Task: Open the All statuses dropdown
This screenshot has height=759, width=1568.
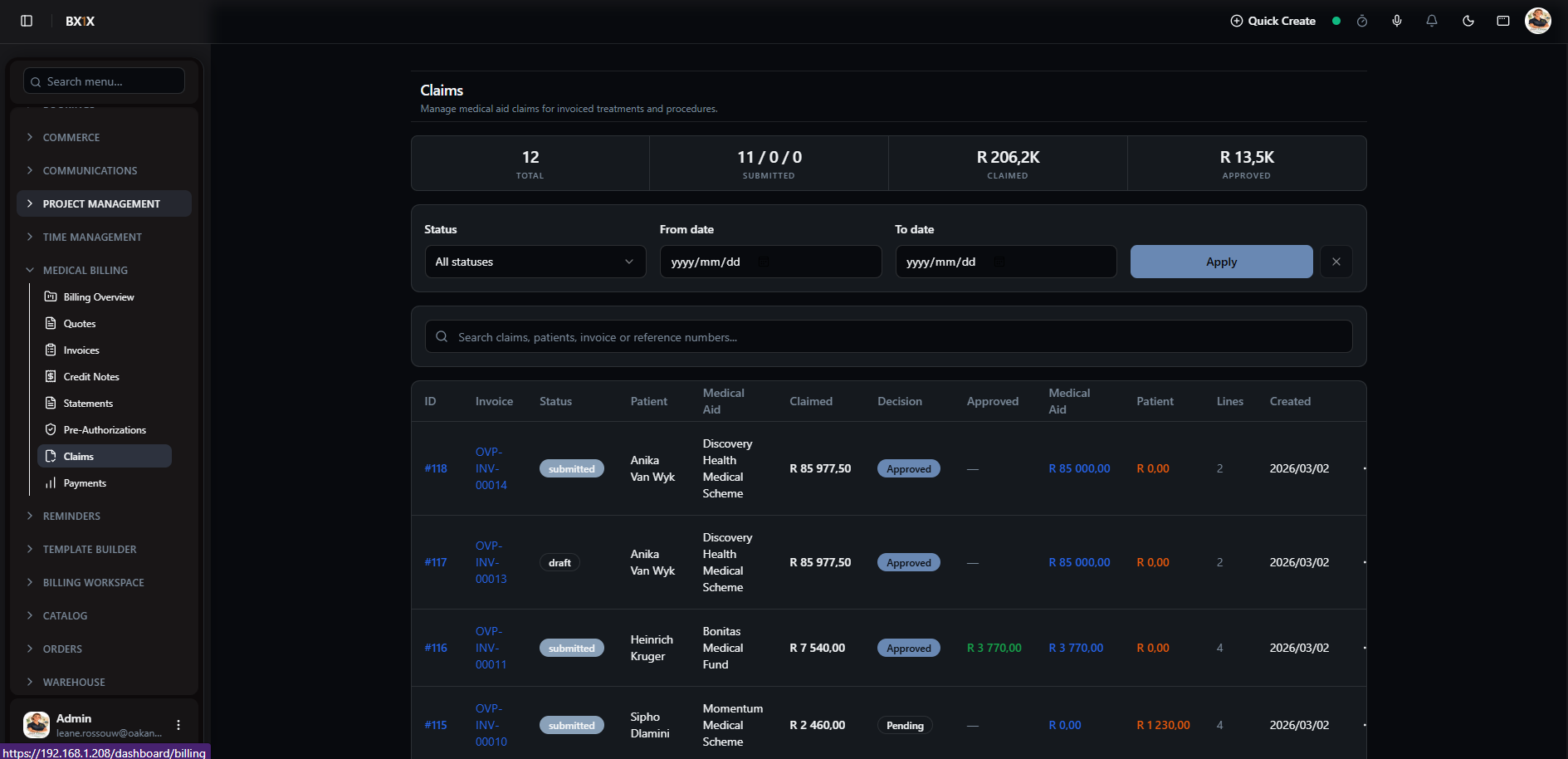Action: click(535, 262)
